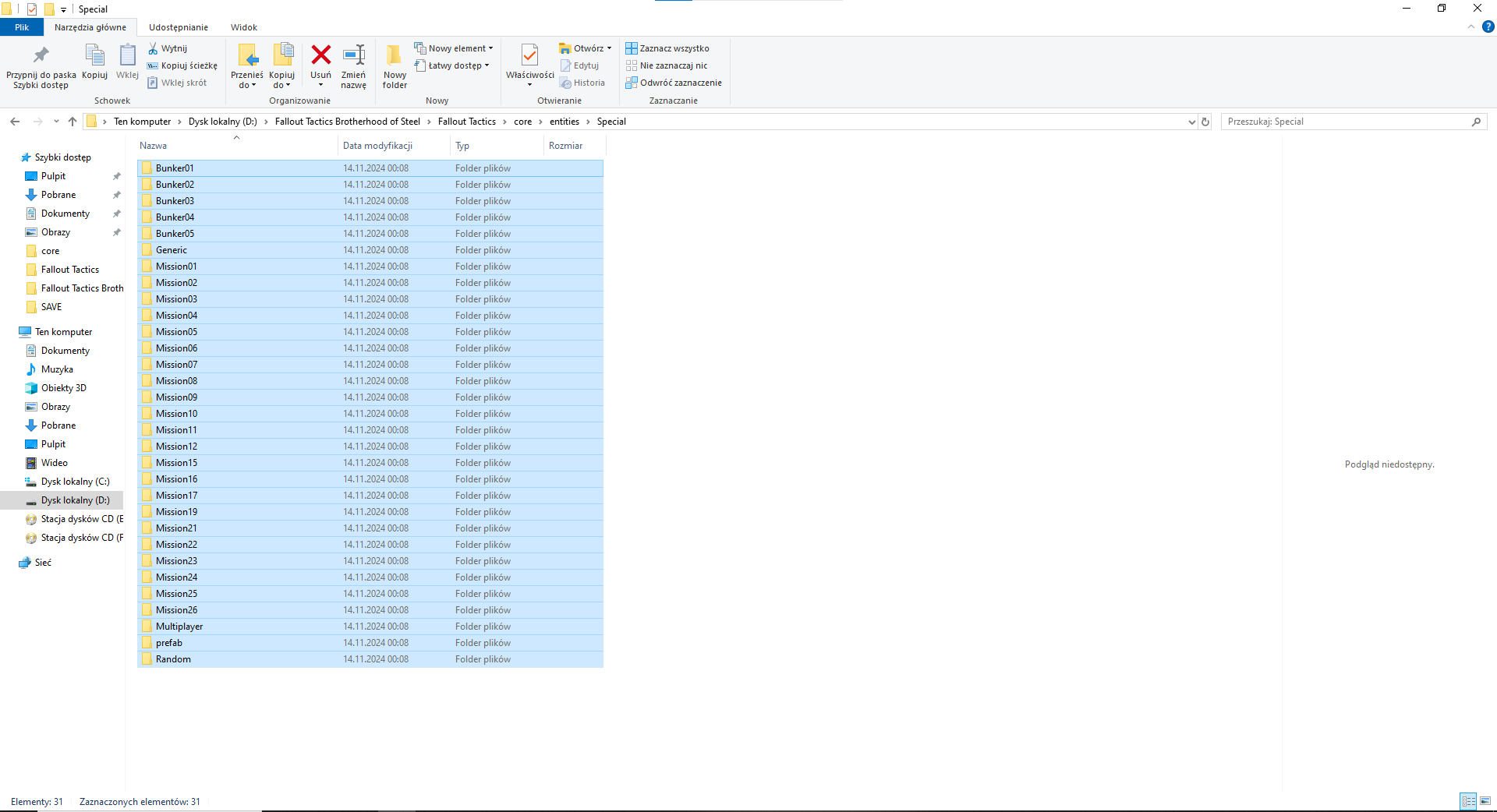Rename with Zmień nazwę

[x=354, y=67]
